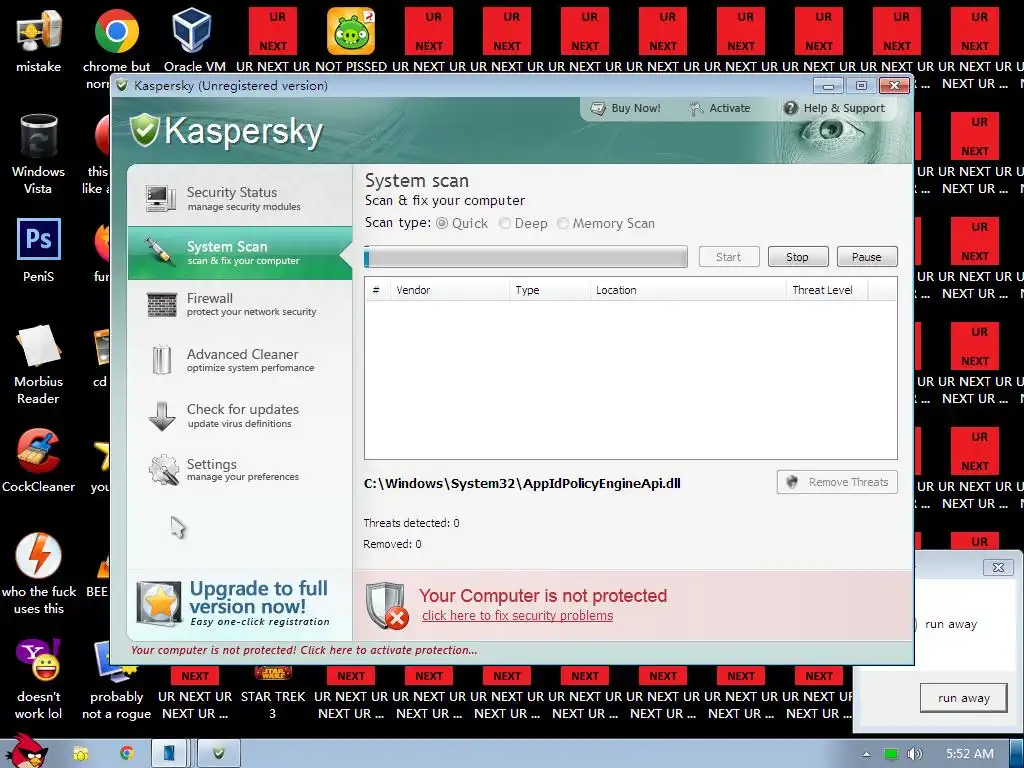Select the orange lightning bolt desktop icon

39,573
